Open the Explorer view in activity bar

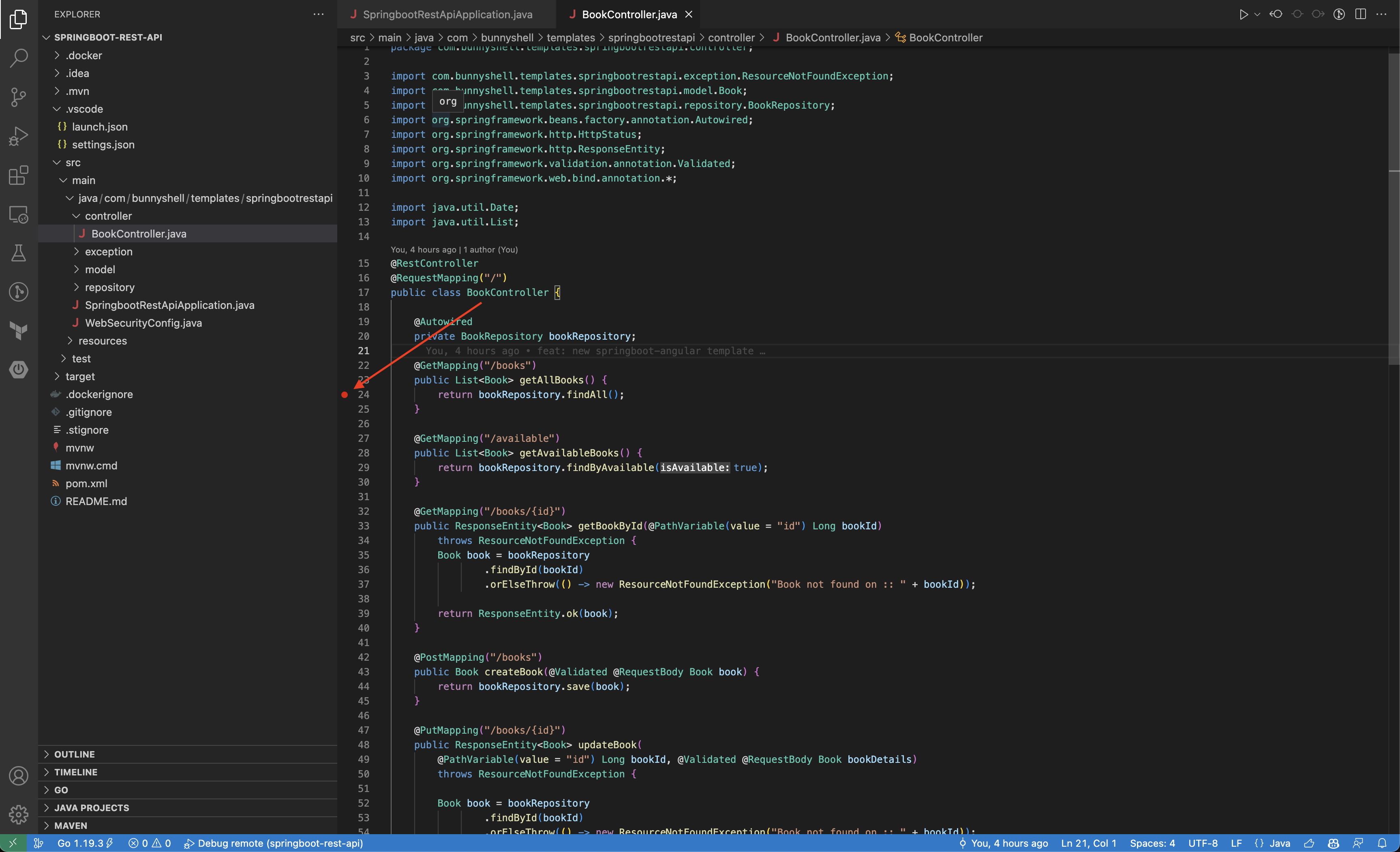(x=19, y=19)
